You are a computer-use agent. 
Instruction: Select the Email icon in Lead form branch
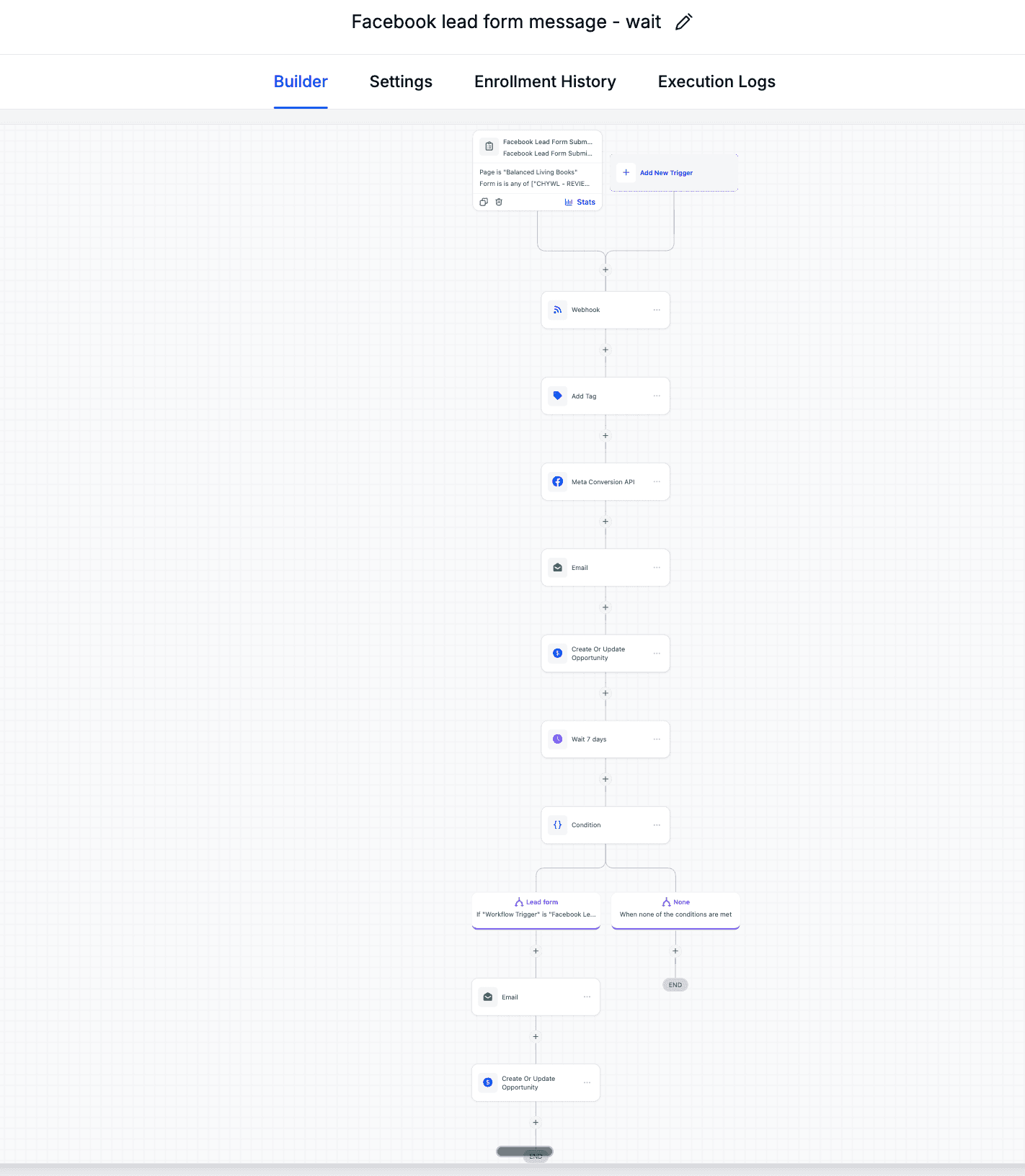[488, 997]
